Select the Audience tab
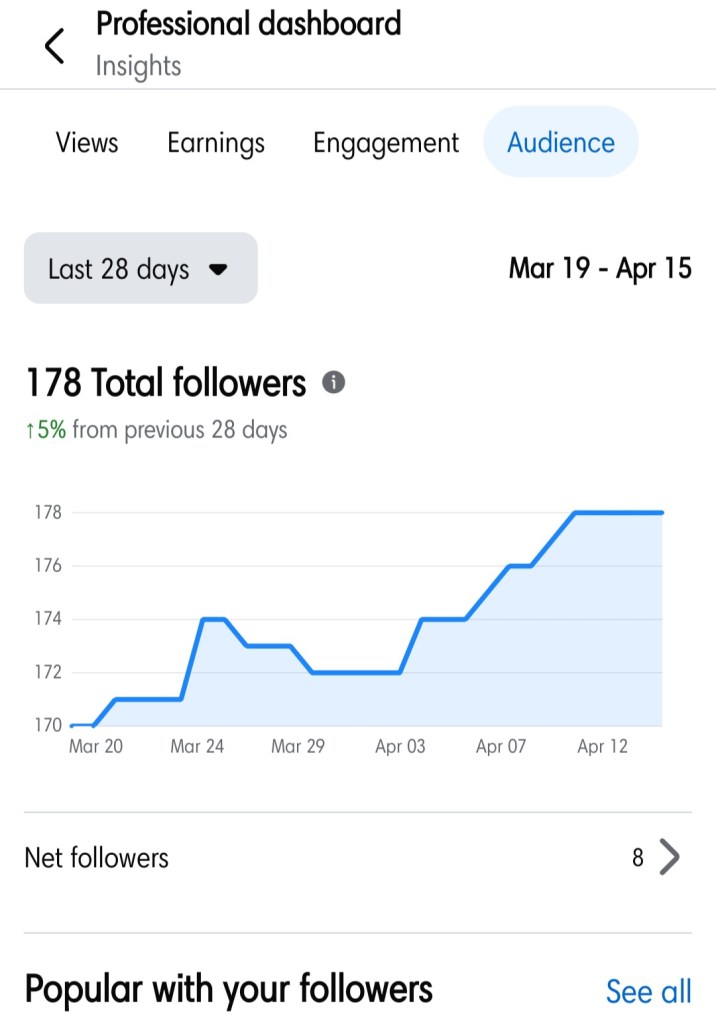Screen dimensions: 716x1024 (561, 142)
